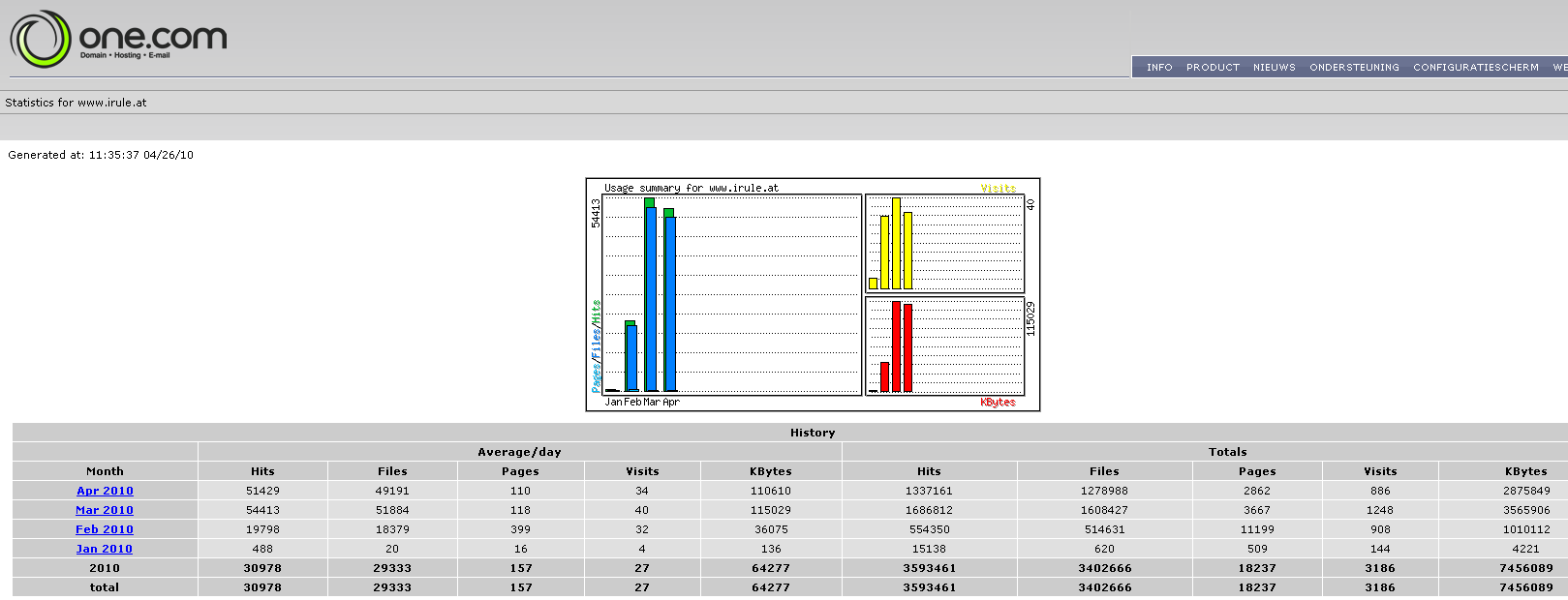Open the PRODUCT menu item
1568x600 pixels.
tap(1213, 68)
